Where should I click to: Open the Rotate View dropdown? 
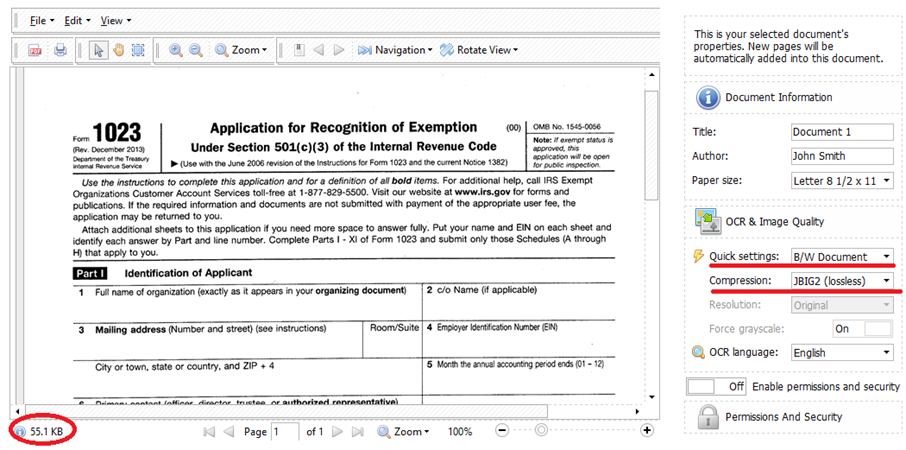[x=479, y=50]
